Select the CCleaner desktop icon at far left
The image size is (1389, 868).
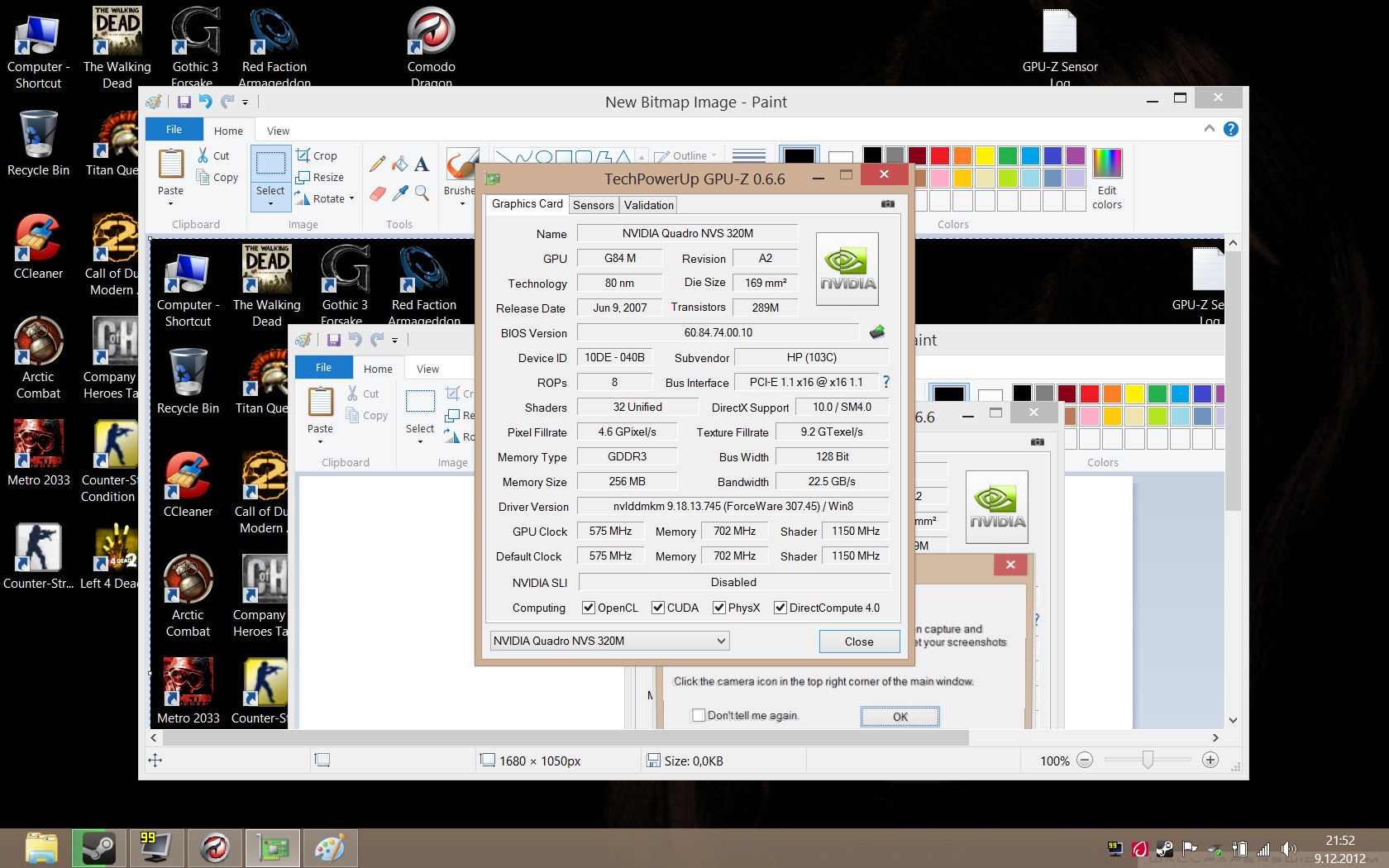point(38,246)
